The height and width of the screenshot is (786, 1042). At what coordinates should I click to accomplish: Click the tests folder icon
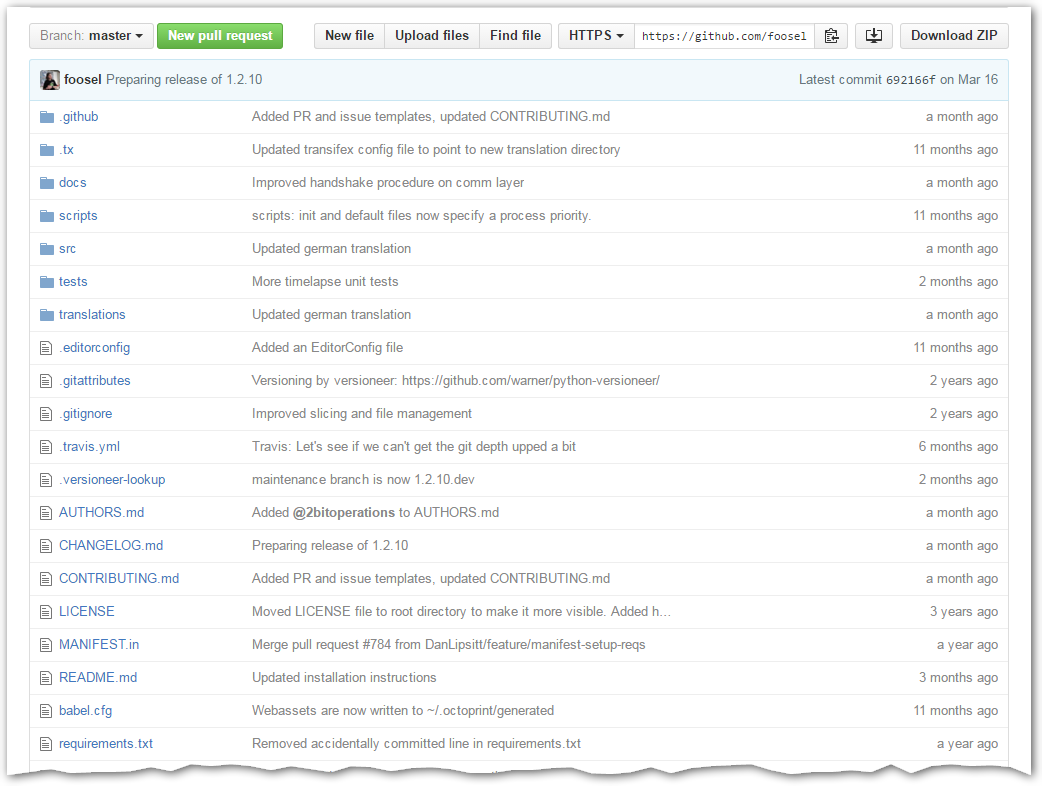coord(46,281)
